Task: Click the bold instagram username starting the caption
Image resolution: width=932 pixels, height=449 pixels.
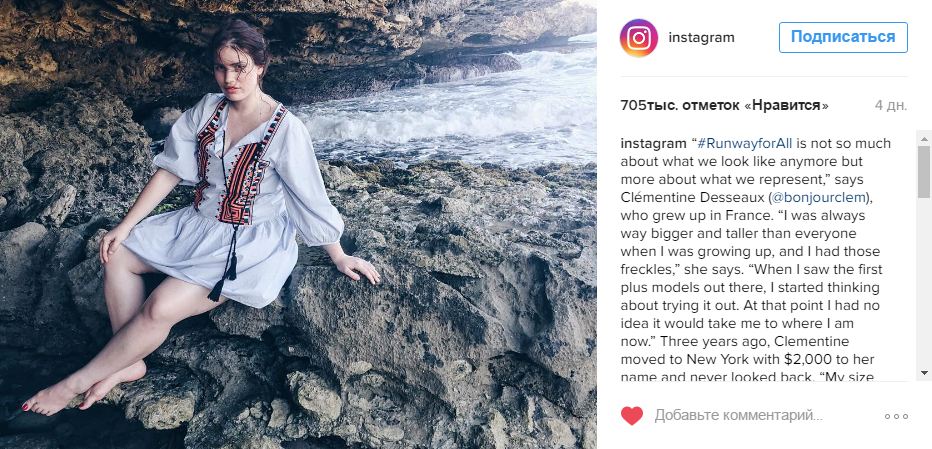Action: pos(652,142)
